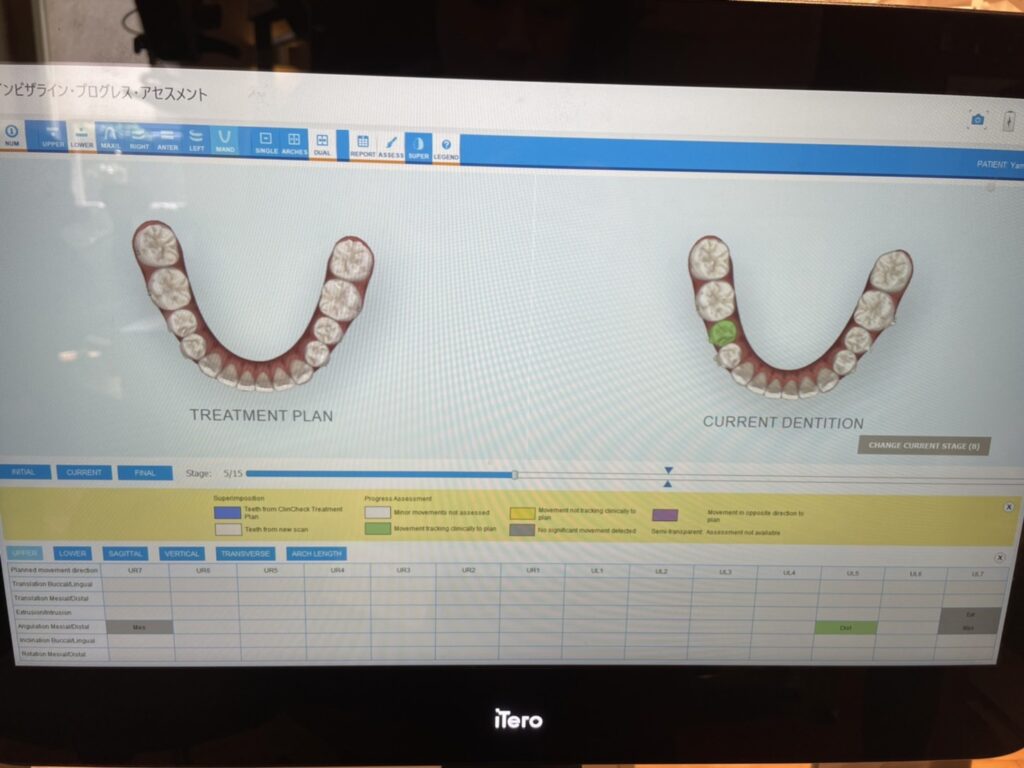
Task: Click the 'Translation Mesial/Distal' row label
Action: [x=50, y=598]
